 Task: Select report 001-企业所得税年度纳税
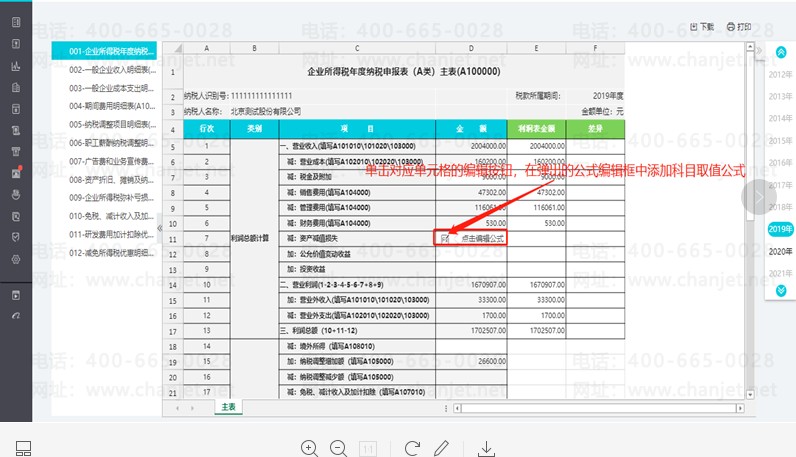point(104,51)
